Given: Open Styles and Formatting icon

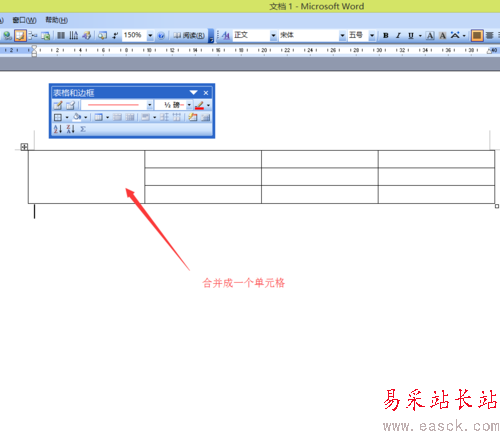Looking at the screenshot, I should pyautogui.click(x=226, y=35).
